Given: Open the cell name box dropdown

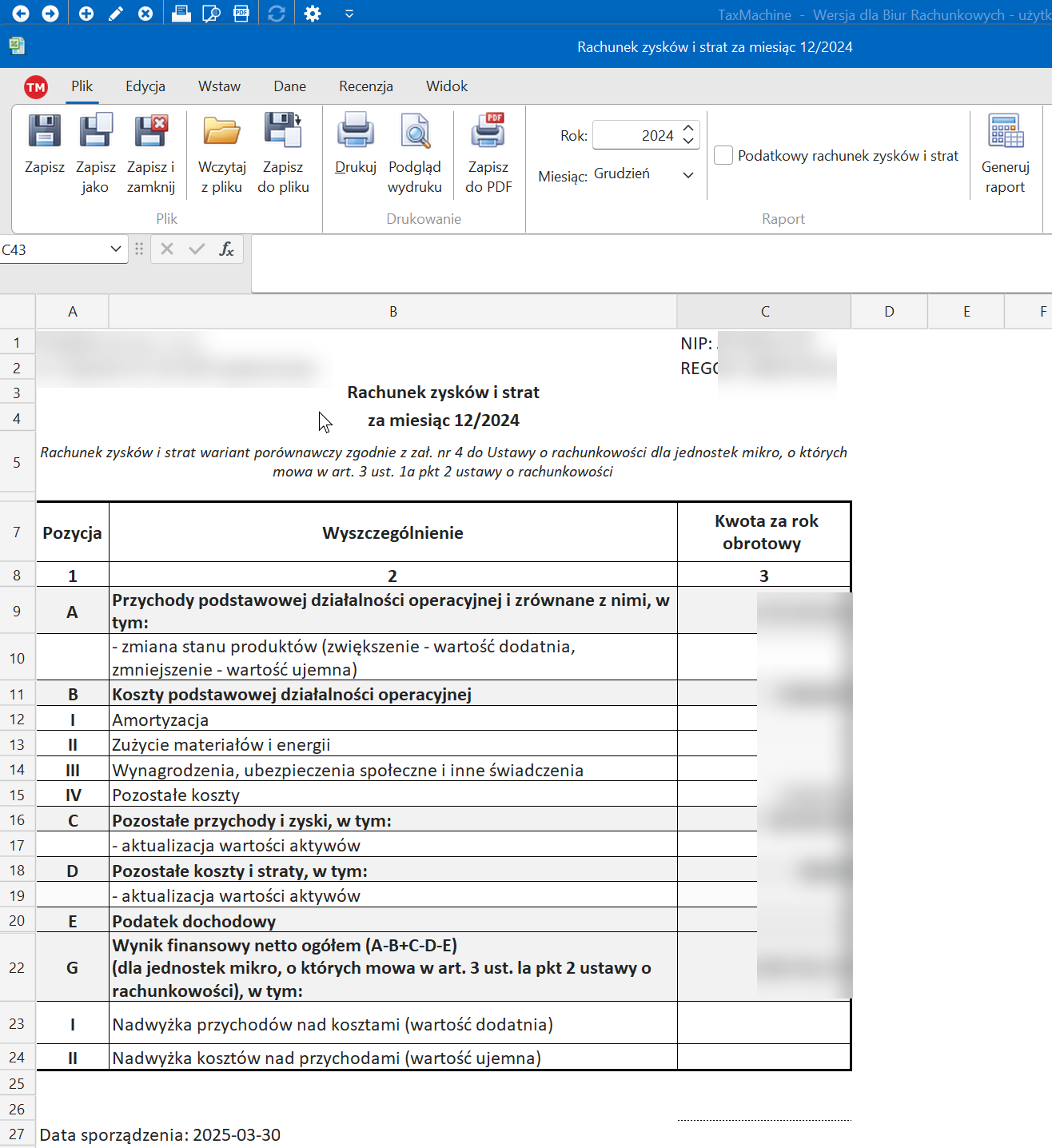Looking at the screenshot, I should pos(116,249).
